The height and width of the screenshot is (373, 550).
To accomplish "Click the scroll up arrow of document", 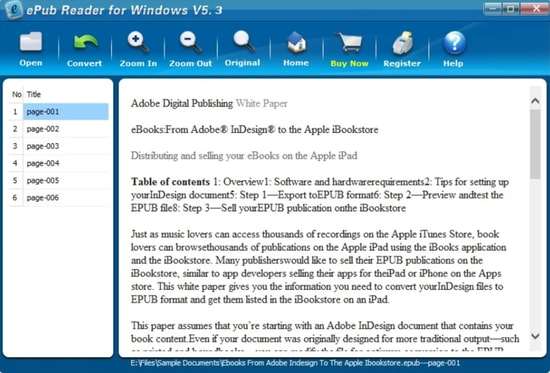I will click(x=535, y=101).
